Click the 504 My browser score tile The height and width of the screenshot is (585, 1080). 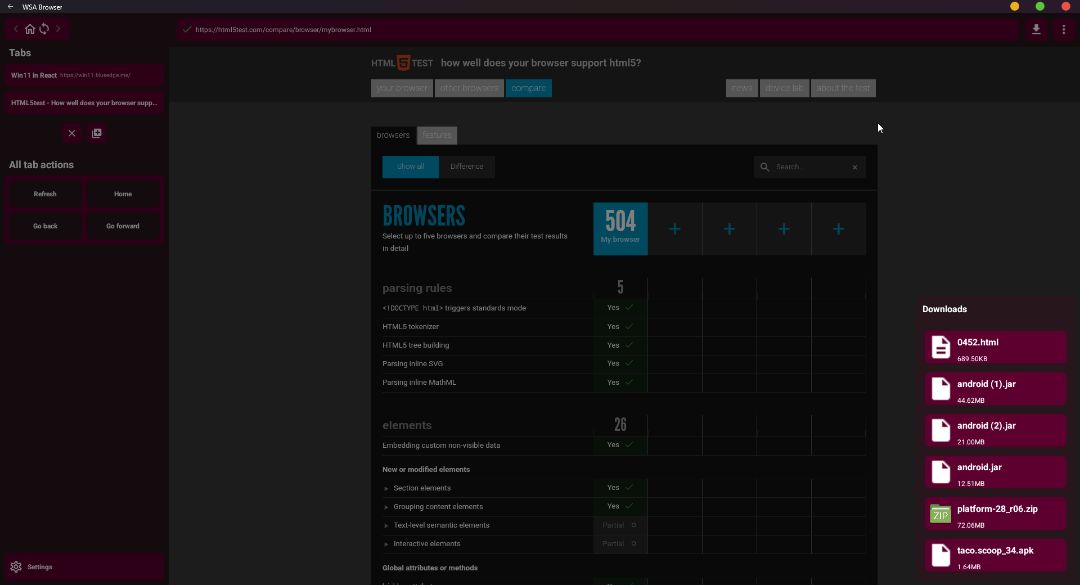621,229
